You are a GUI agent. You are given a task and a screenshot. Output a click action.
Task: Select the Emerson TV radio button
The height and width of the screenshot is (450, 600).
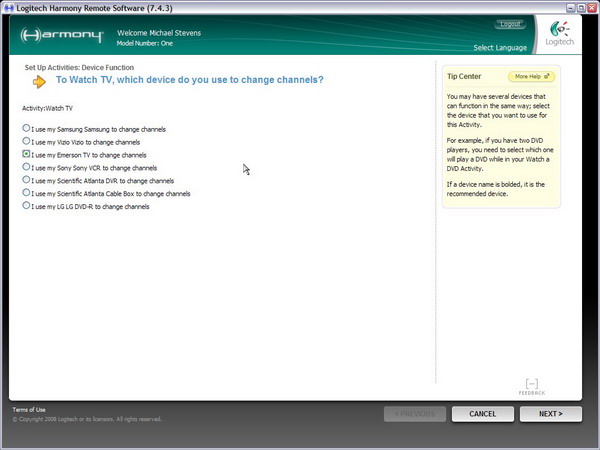[26, 154]
